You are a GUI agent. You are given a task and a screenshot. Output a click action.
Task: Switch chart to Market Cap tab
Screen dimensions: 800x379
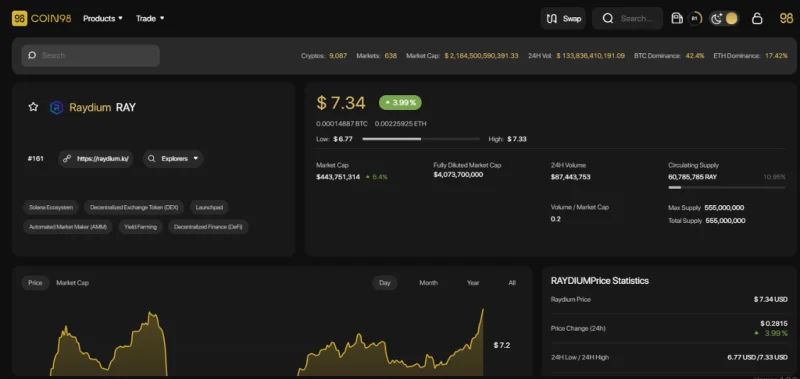(72, 283)
